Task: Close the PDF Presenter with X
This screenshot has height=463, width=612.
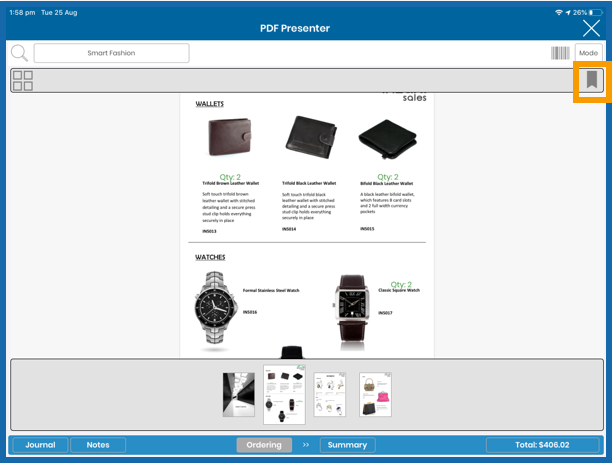Action: tap(591, 28)
